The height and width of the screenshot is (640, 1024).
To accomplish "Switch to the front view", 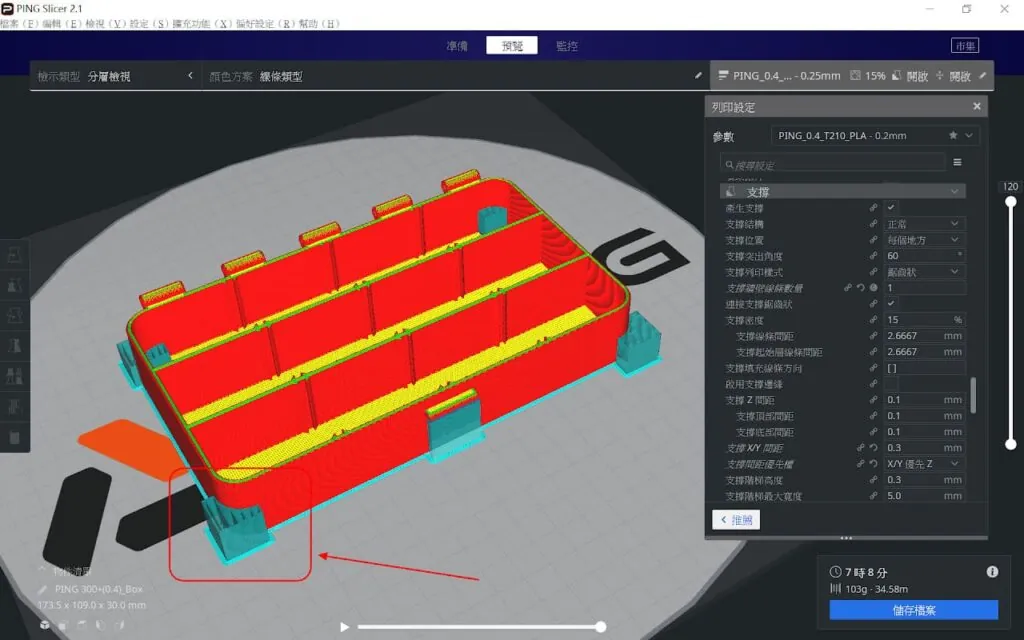I will click(63, 625).
